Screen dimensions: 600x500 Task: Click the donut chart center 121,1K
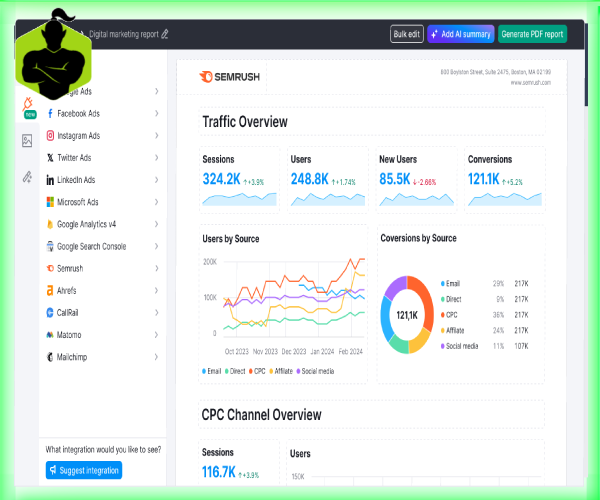tap(407, 315)
